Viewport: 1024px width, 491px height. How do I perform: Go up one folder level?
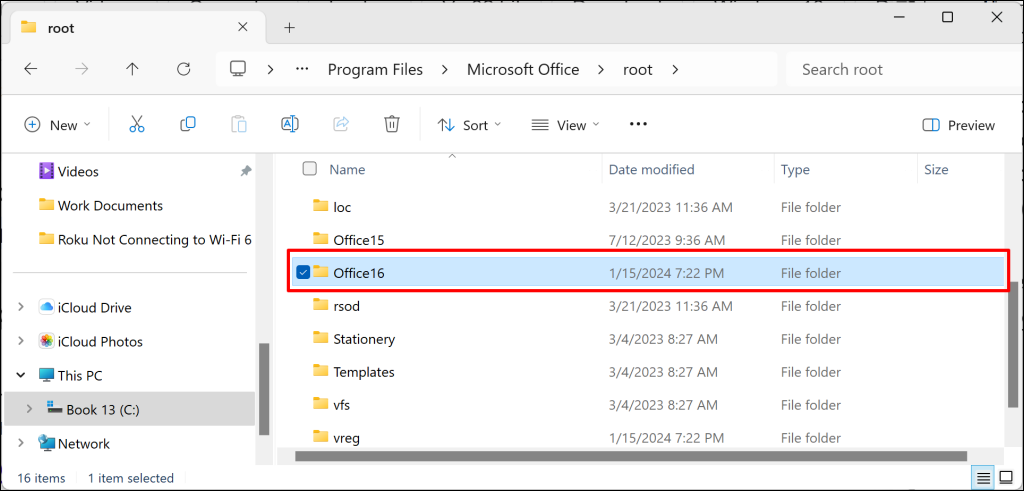133,69
